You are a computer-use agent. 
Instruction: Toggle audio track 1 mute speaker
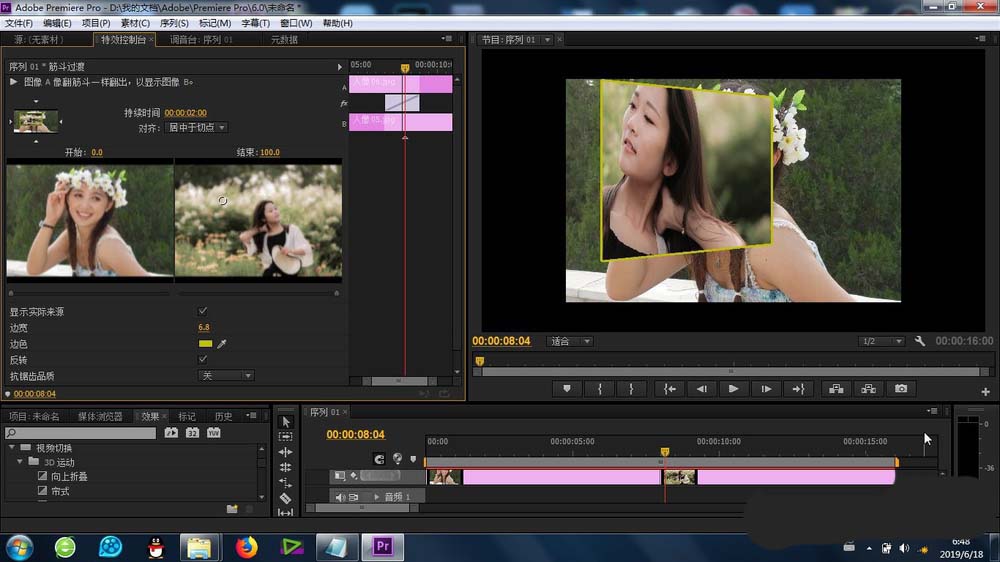(340, 497)
